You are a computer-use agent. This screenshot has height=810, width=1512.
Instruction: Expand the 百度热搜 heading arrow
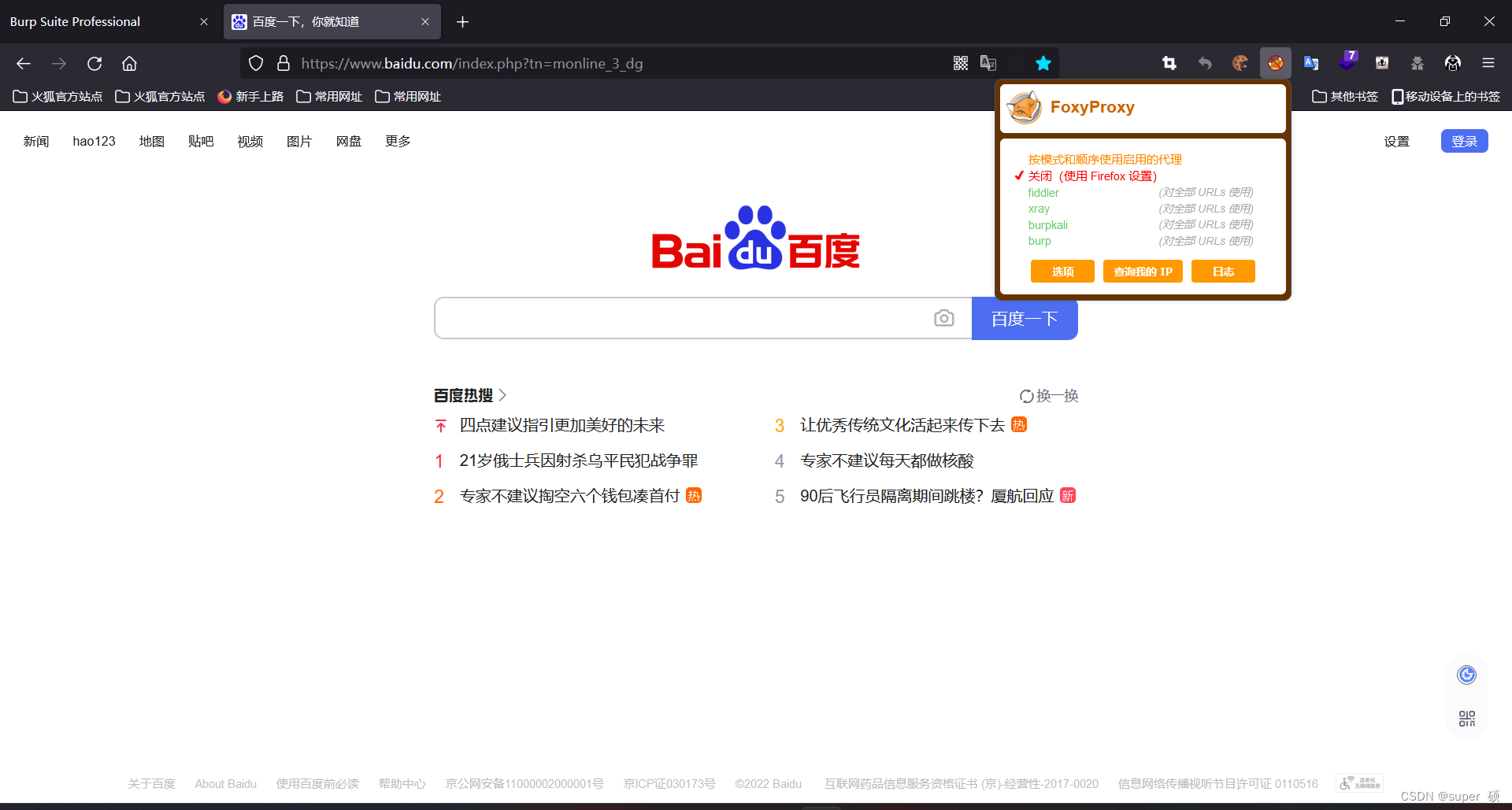[502, 395]
